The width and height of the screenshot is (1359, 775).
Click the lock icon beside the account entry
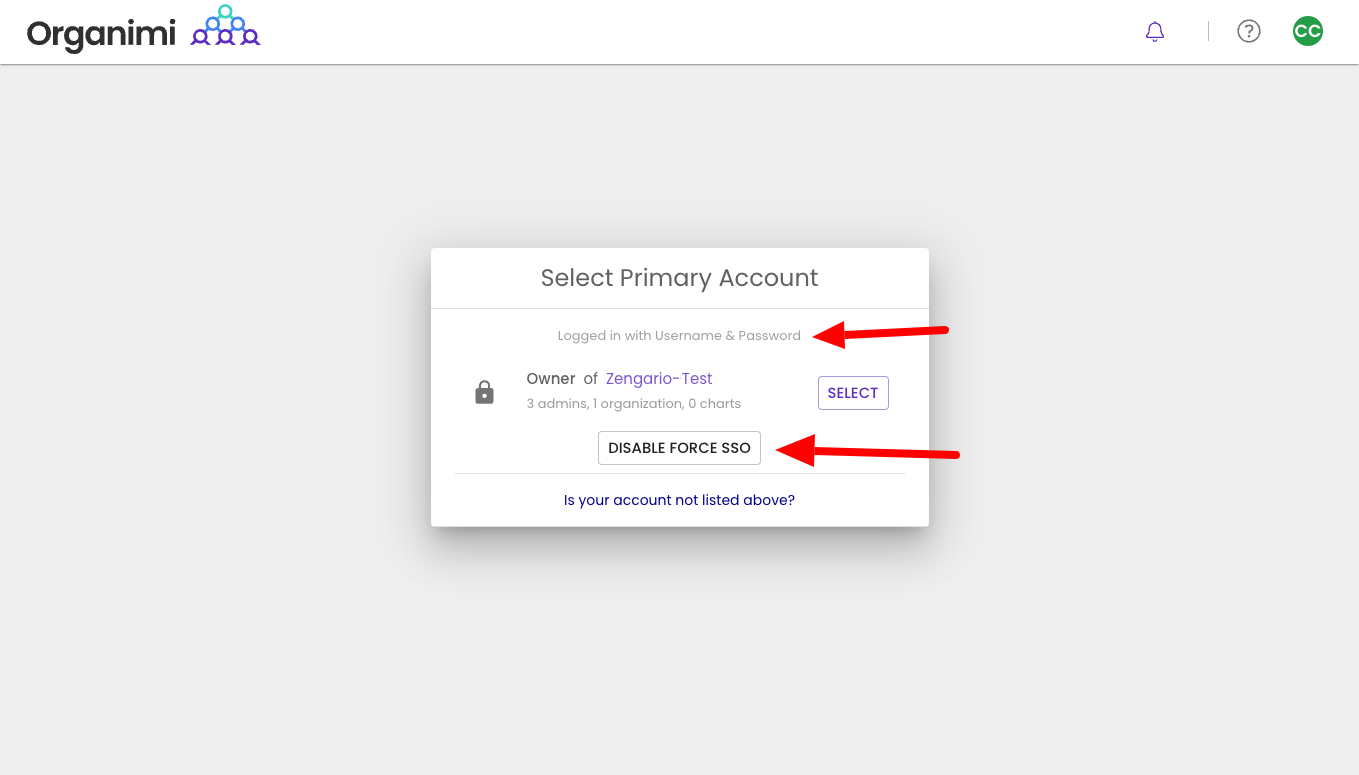point(484,391)
